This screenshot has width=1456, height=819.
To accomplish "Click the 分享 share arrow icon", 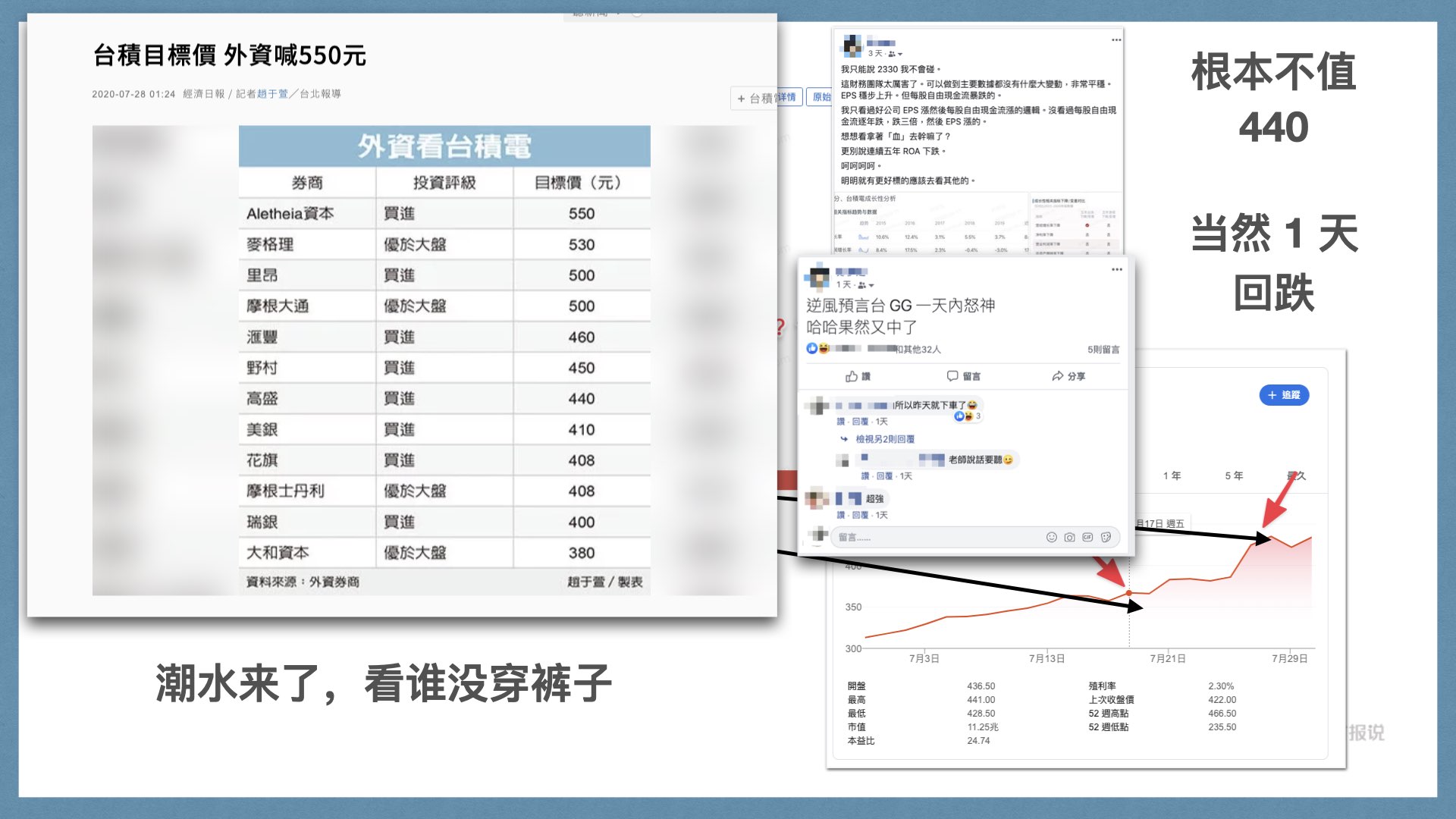I will pyautogui.click(x=1057, y=376).
